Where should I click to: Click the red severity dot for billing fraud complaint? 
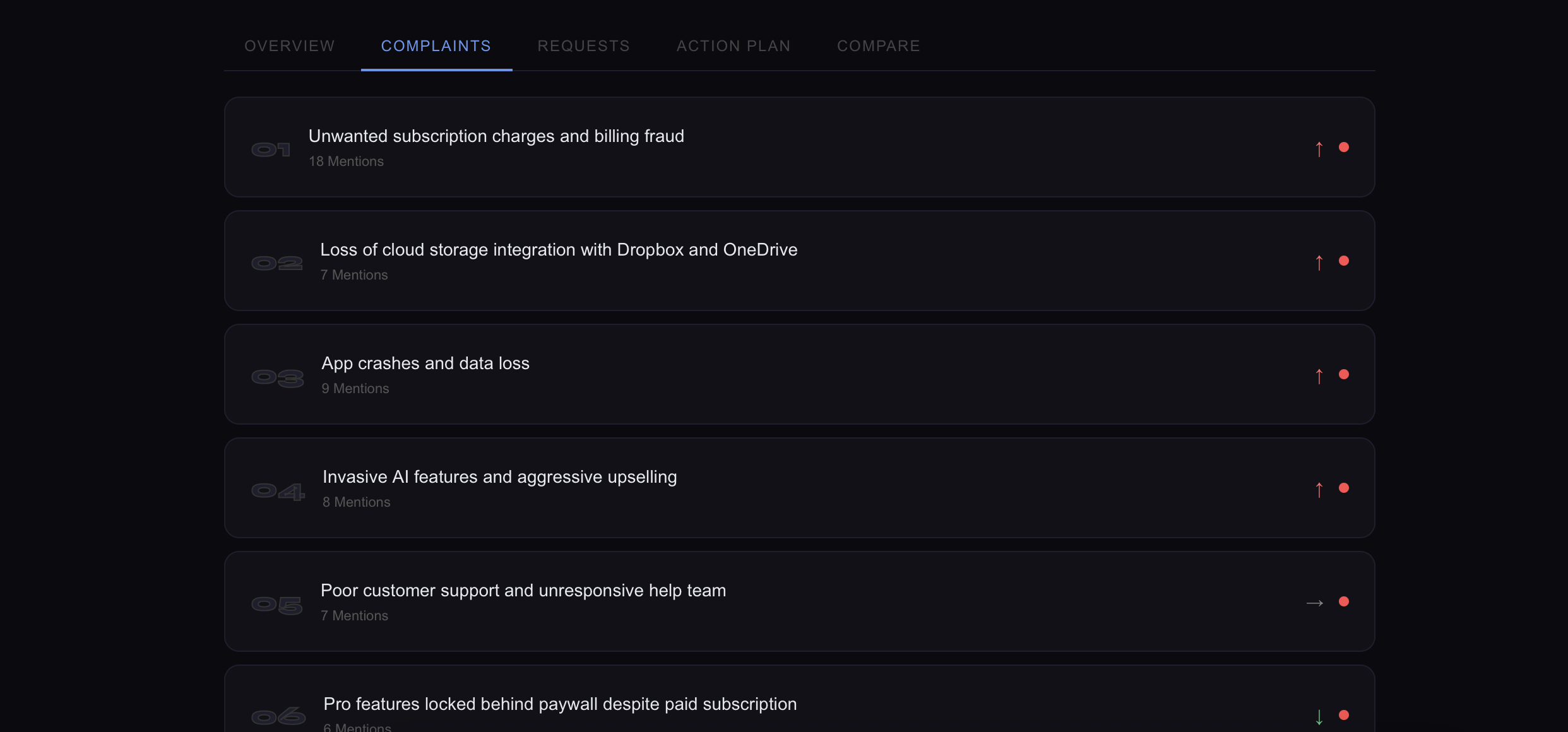1344,147
